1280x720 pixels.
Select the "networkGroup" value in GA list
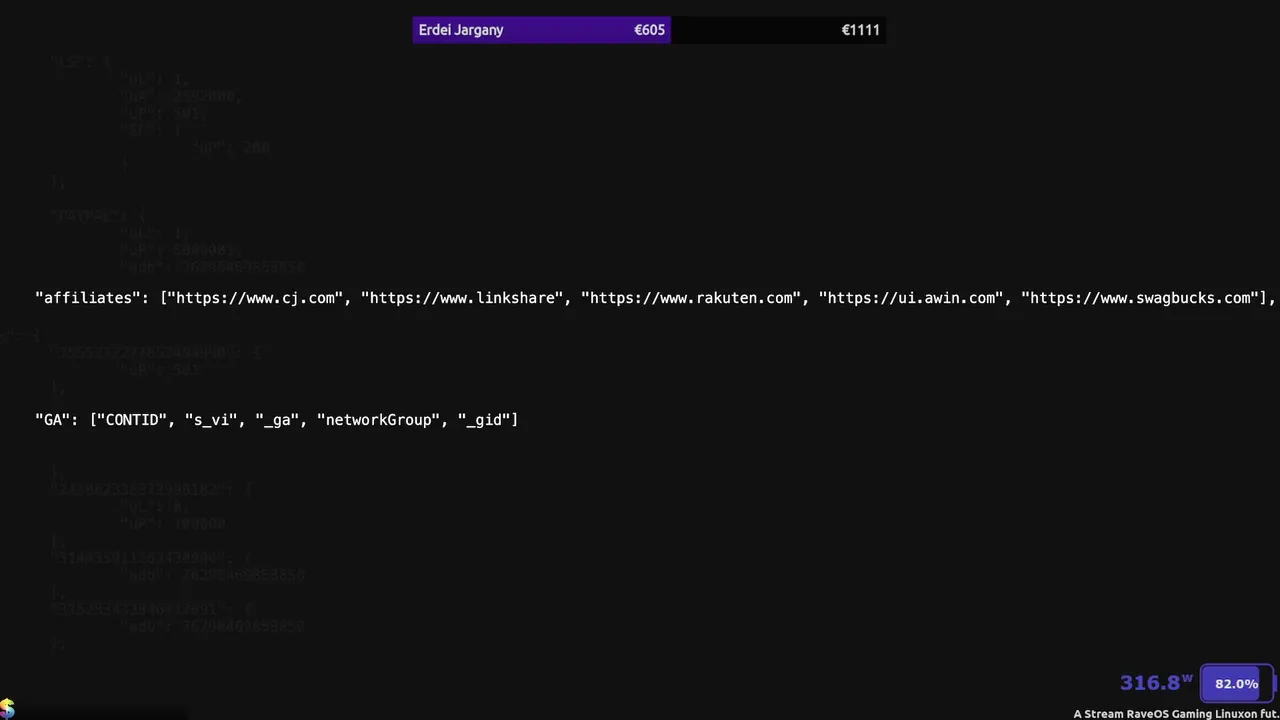coord(379,420)
